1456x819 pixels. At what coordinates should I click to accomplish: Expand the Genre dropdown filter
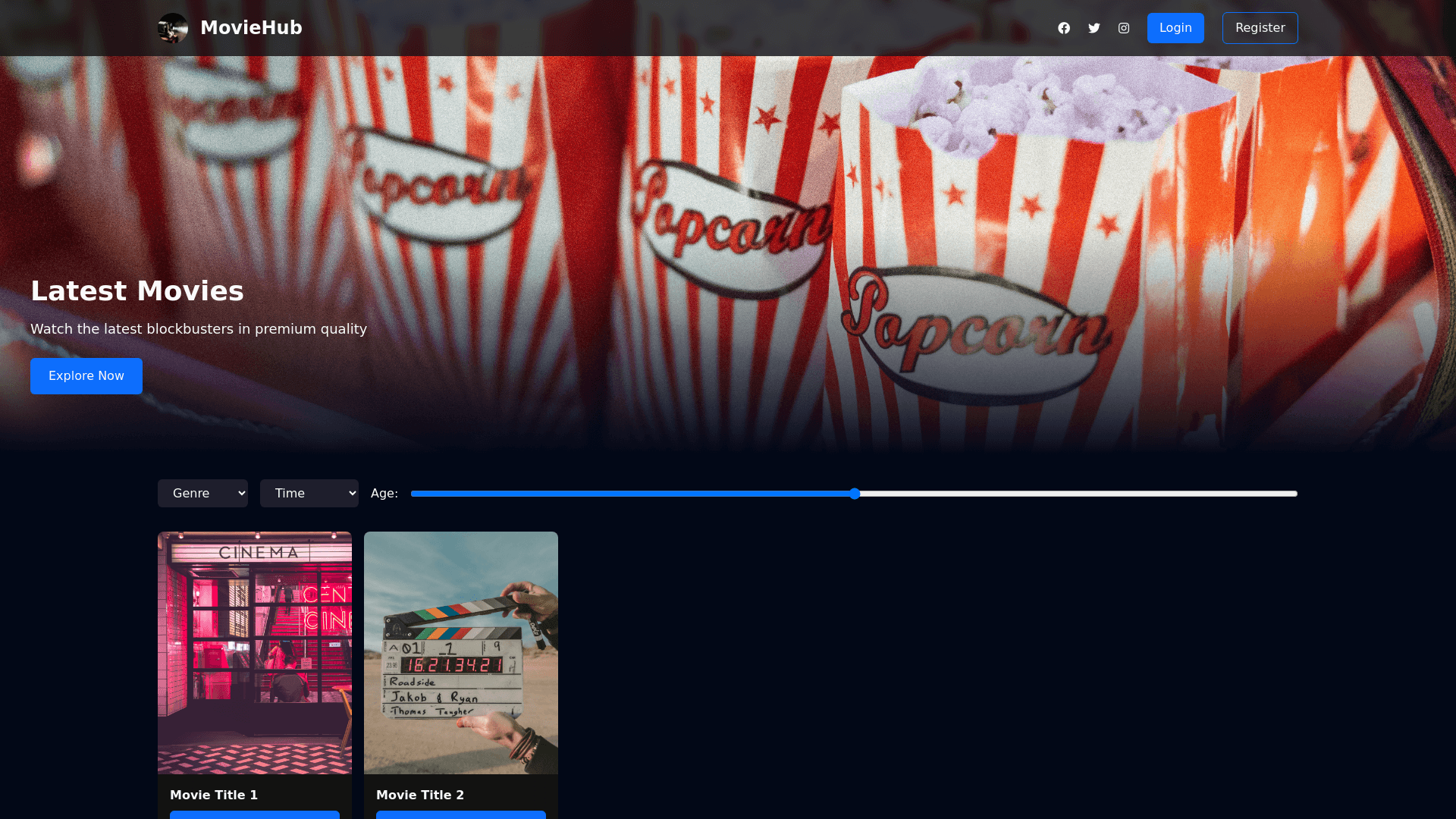coord(202,494)
